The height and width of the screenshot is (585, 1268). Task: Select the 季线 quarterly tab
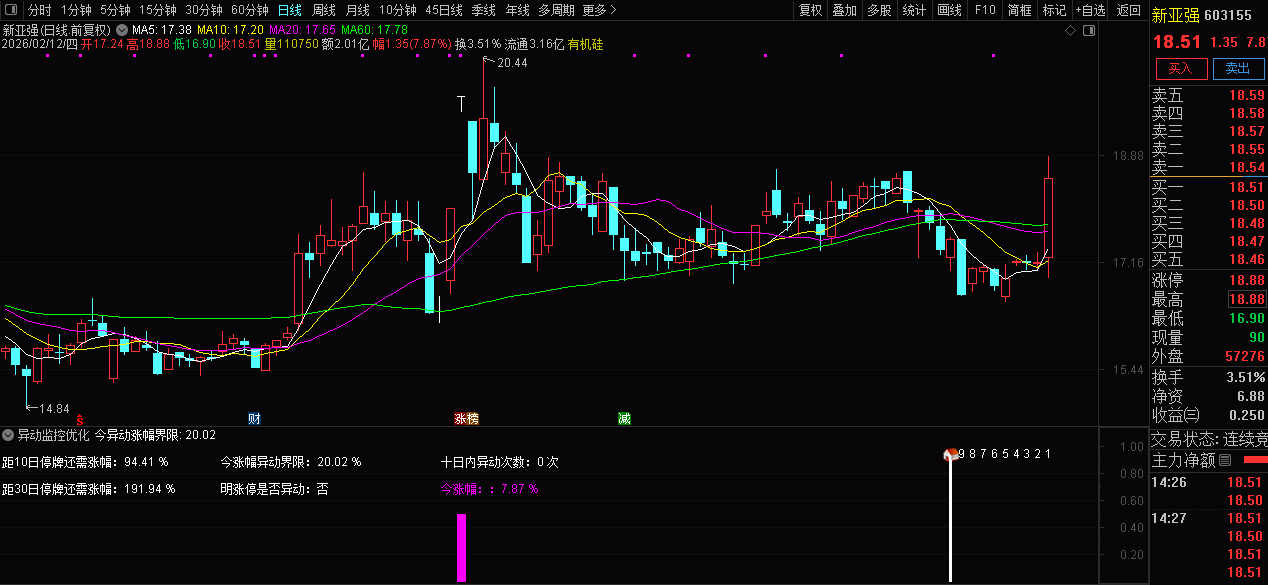(x=484, y=10)
